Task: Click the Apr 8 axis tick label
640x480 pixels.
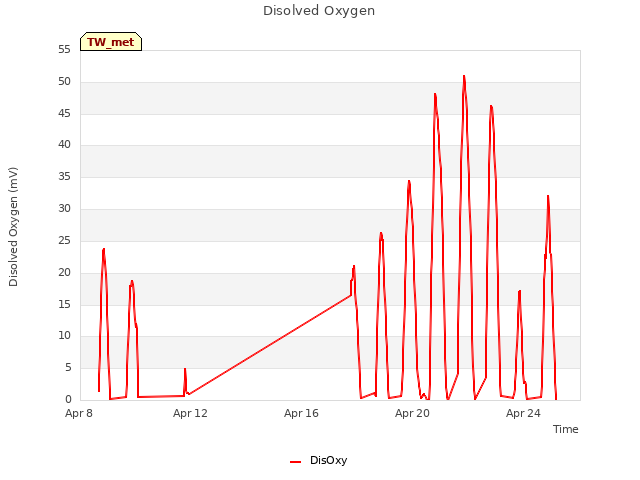Action: 79,413
